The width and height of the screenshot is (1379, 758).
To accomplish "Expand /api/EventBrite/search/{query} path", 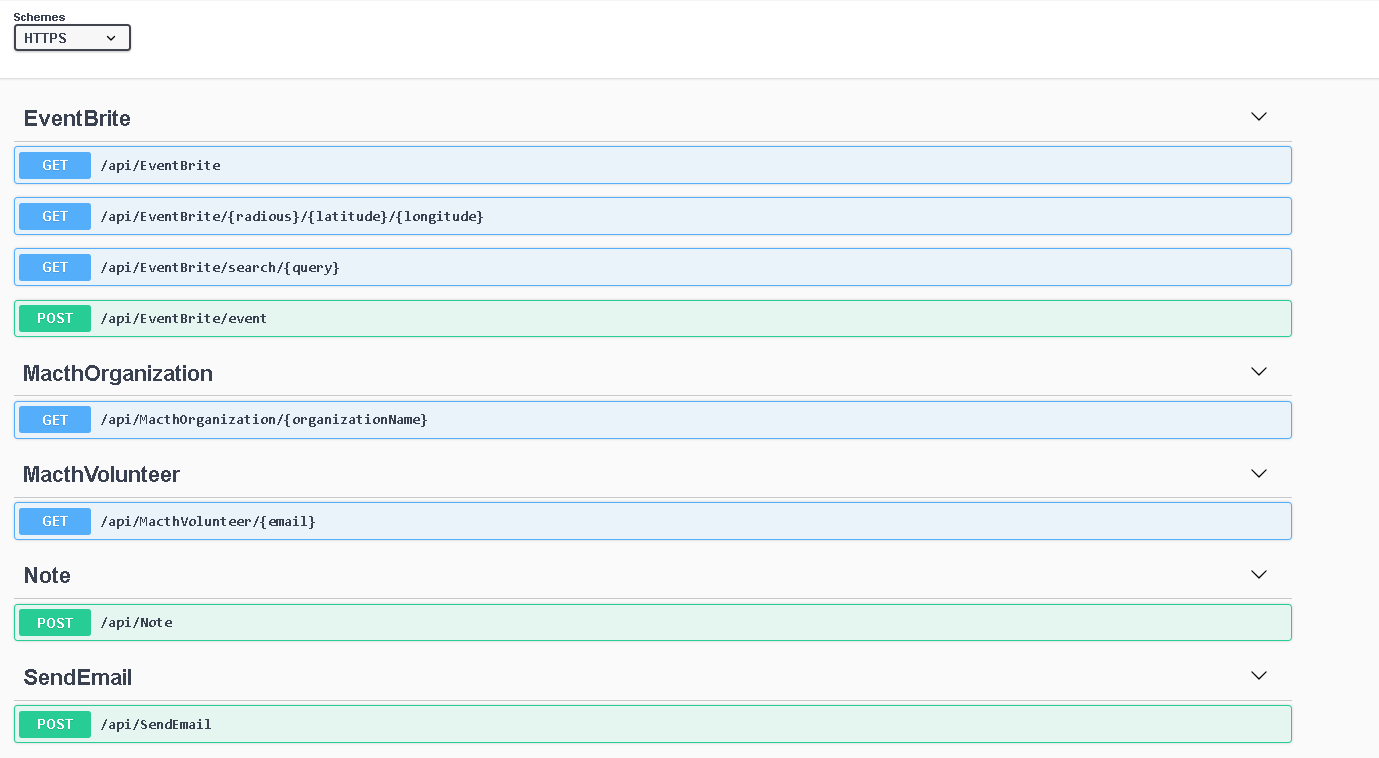I will pyautogui.click(x=220, y=267).
